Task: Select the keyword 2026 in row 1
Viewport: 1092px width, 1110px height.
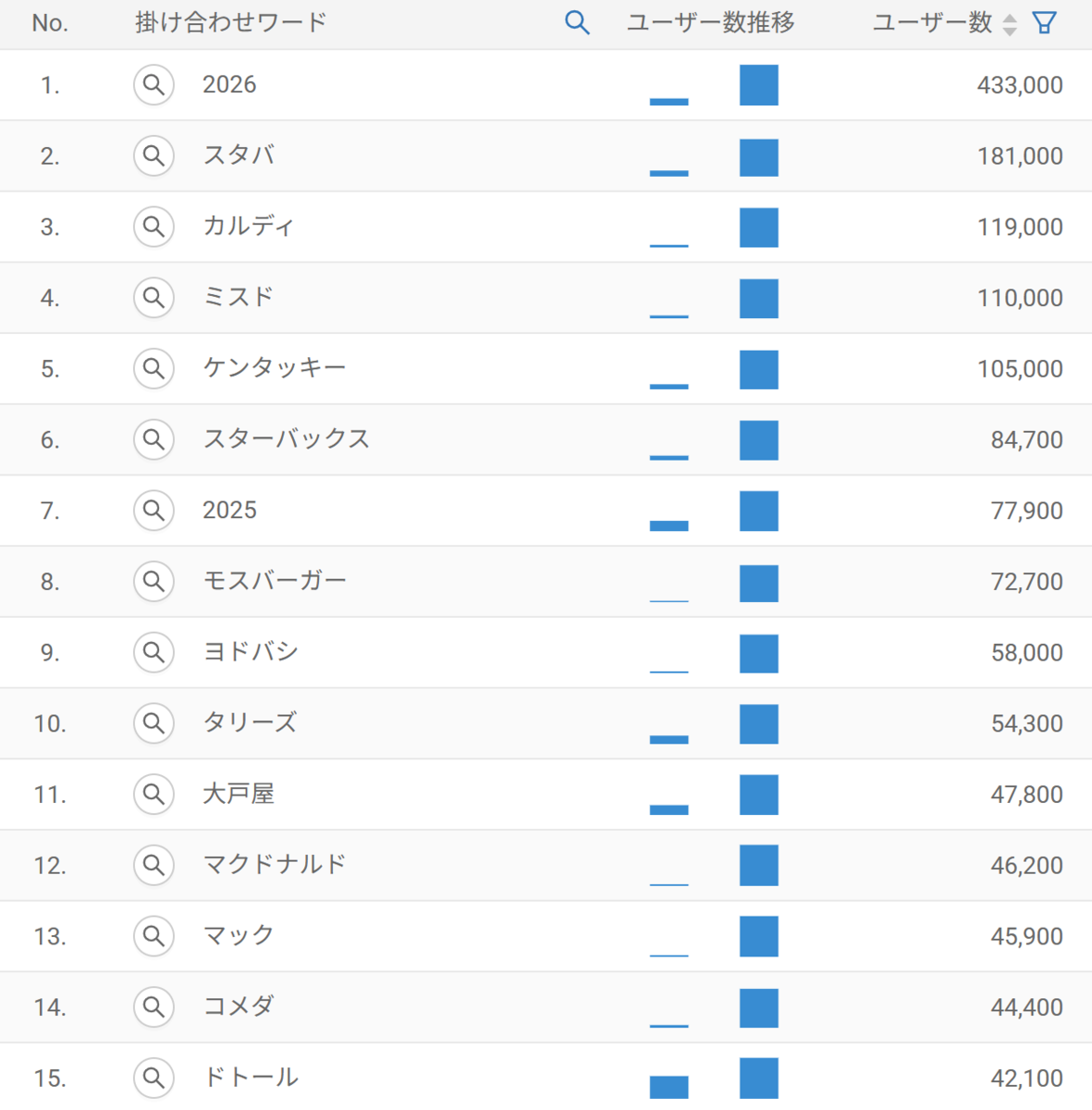Action: (x=229, y=85)
